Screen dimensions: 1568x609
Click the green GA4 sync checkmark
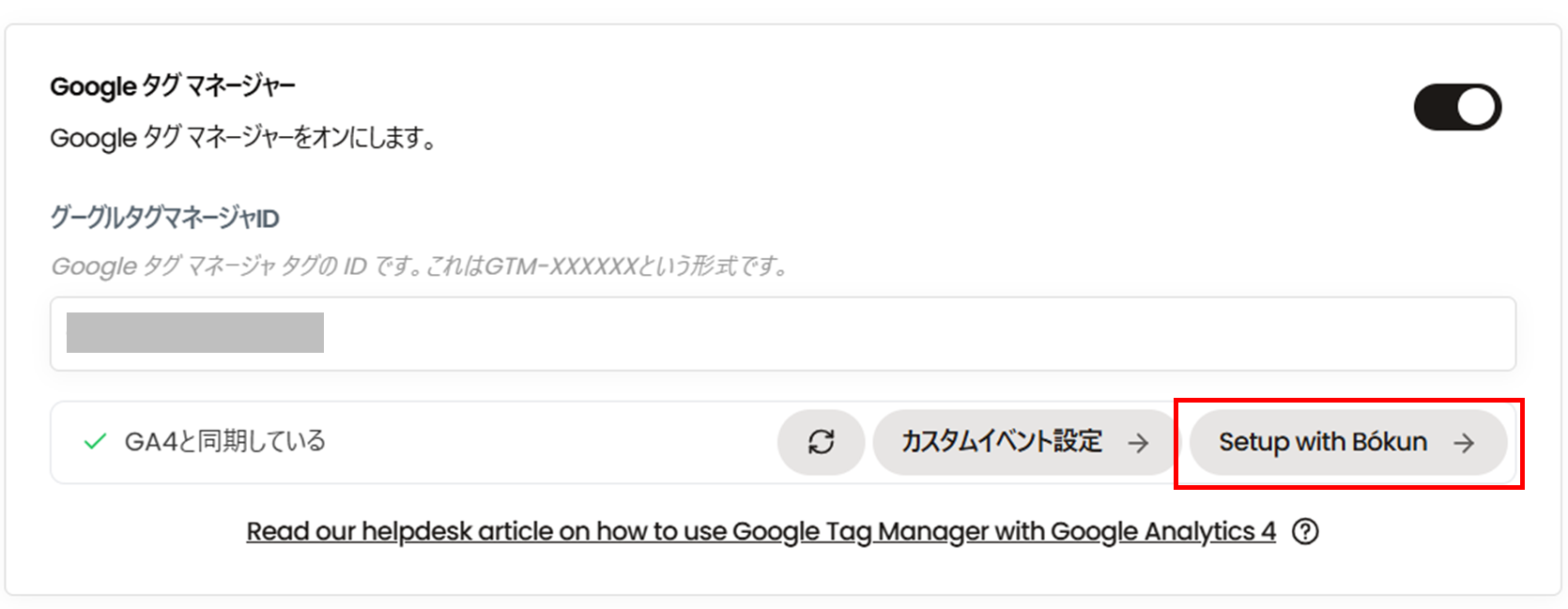coord(95,441)
